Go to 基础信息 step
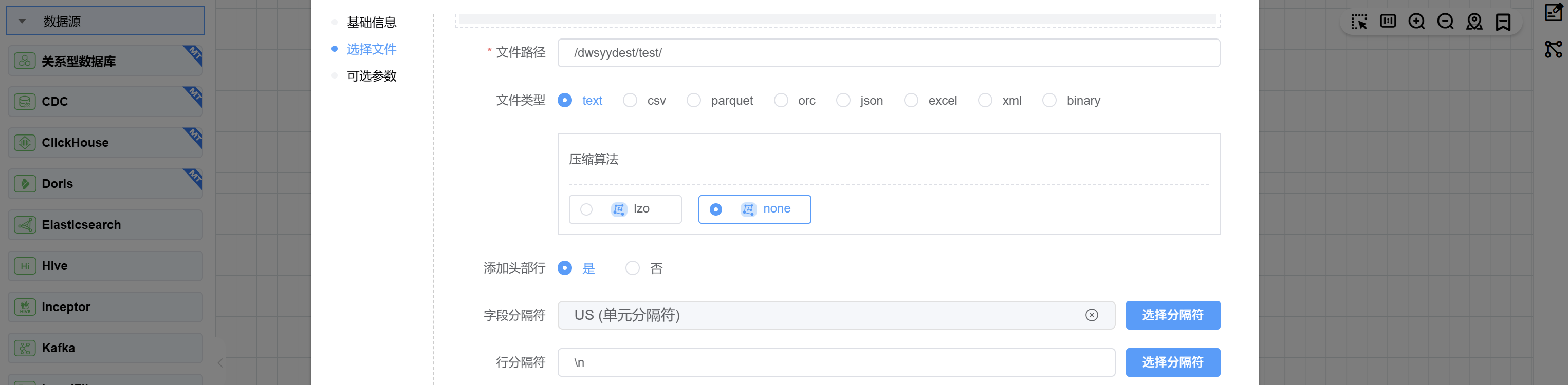This screenshot has height=385, width=1568. (x=371, y=23)
